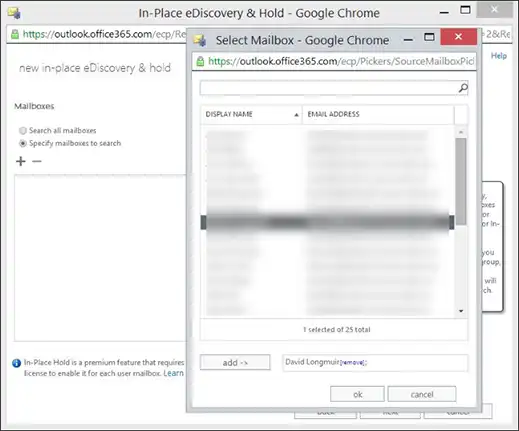This screenshot has width=519, height=431.
Task: Click cancel in the Select Mailbox dialog
Action: point(422,394)
